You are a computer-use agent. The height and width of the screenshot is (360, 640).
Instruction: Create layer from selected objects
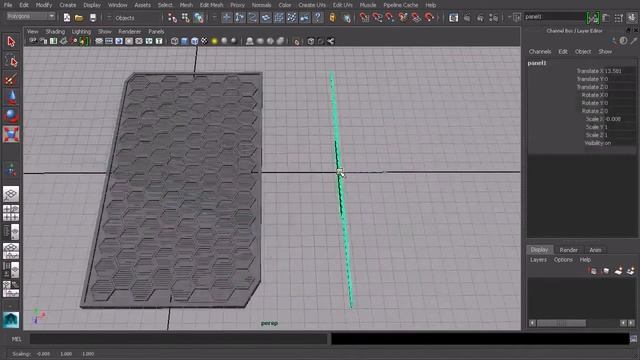pyautogui.click(x=631, y=271)
